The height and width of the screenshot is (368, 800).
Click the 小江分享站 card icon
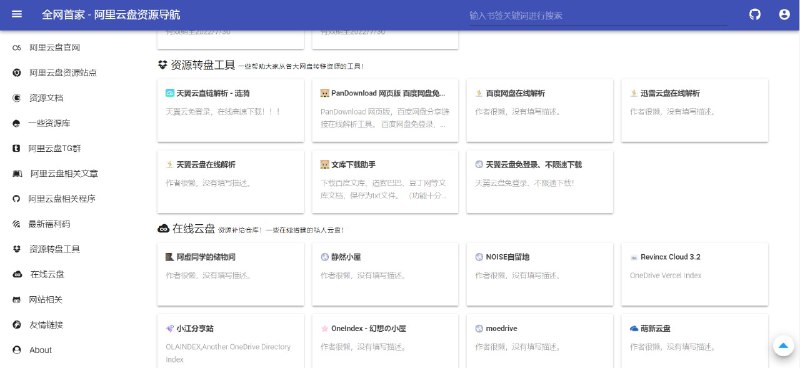tap(170, 329)
